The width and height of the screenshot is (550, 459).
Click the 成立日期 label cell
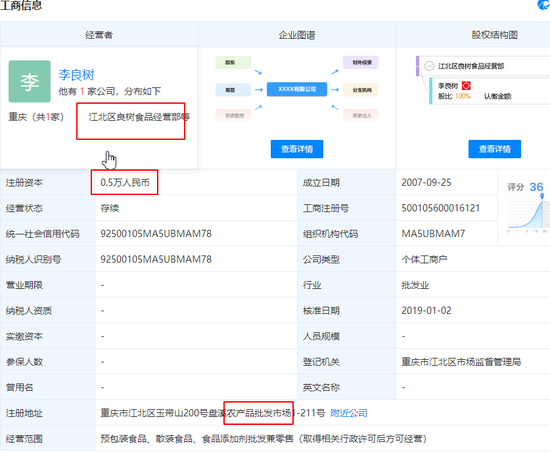point(347,182)
